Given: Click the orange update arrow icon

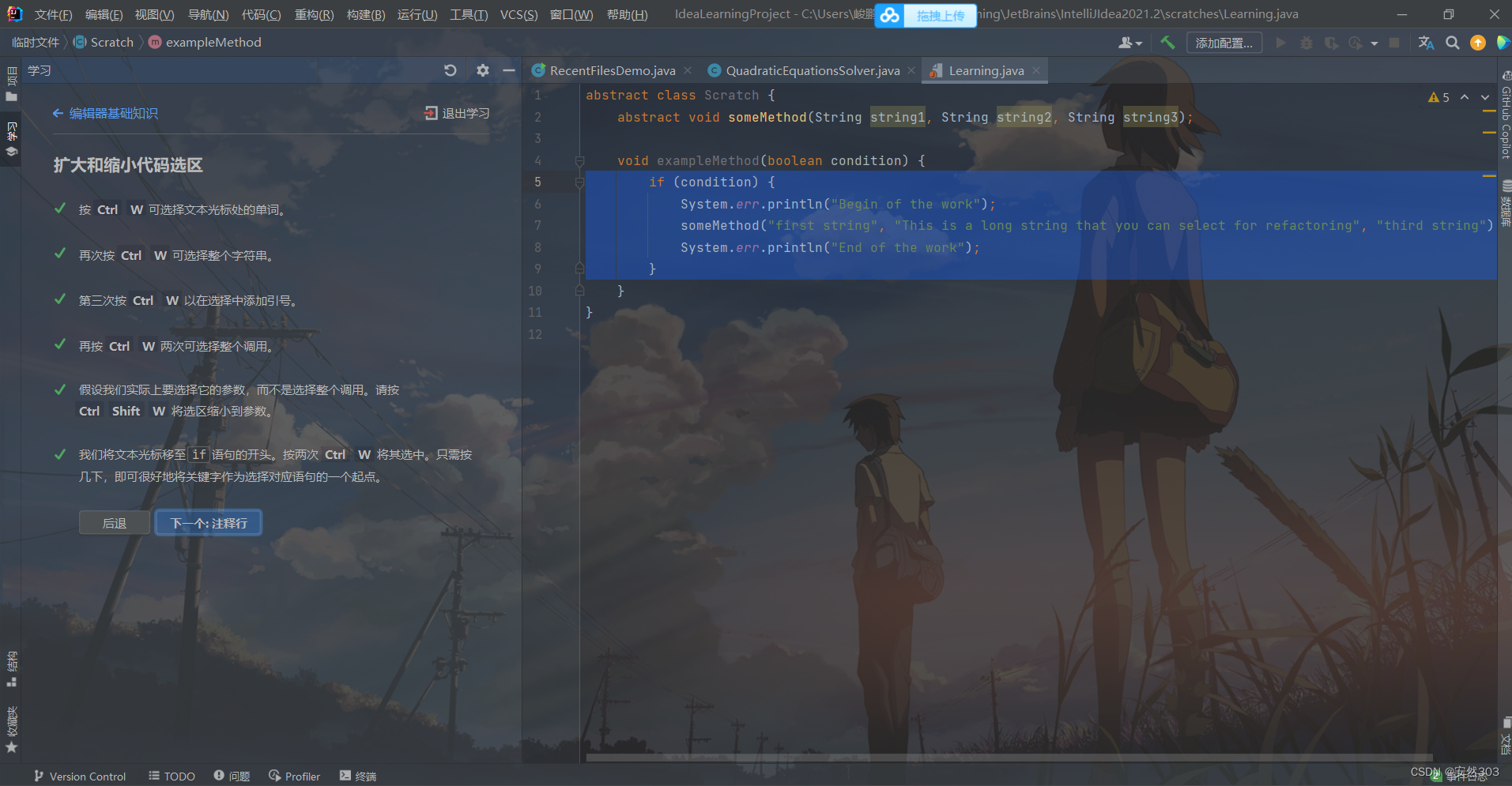Looking at the screenshot, I should 1477,43.
